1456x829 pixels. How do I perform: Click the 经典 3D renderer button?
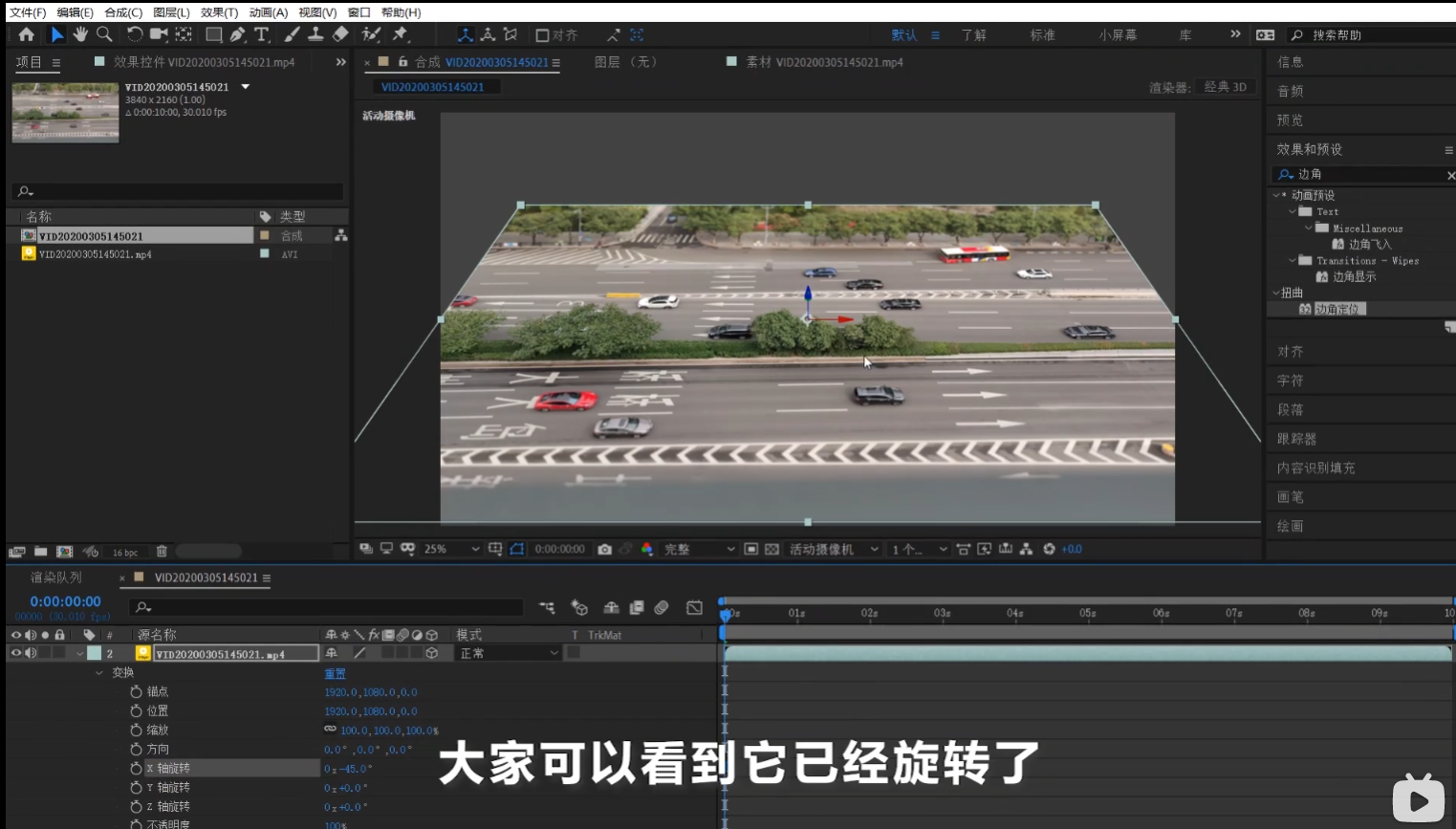pos(1226,87)
